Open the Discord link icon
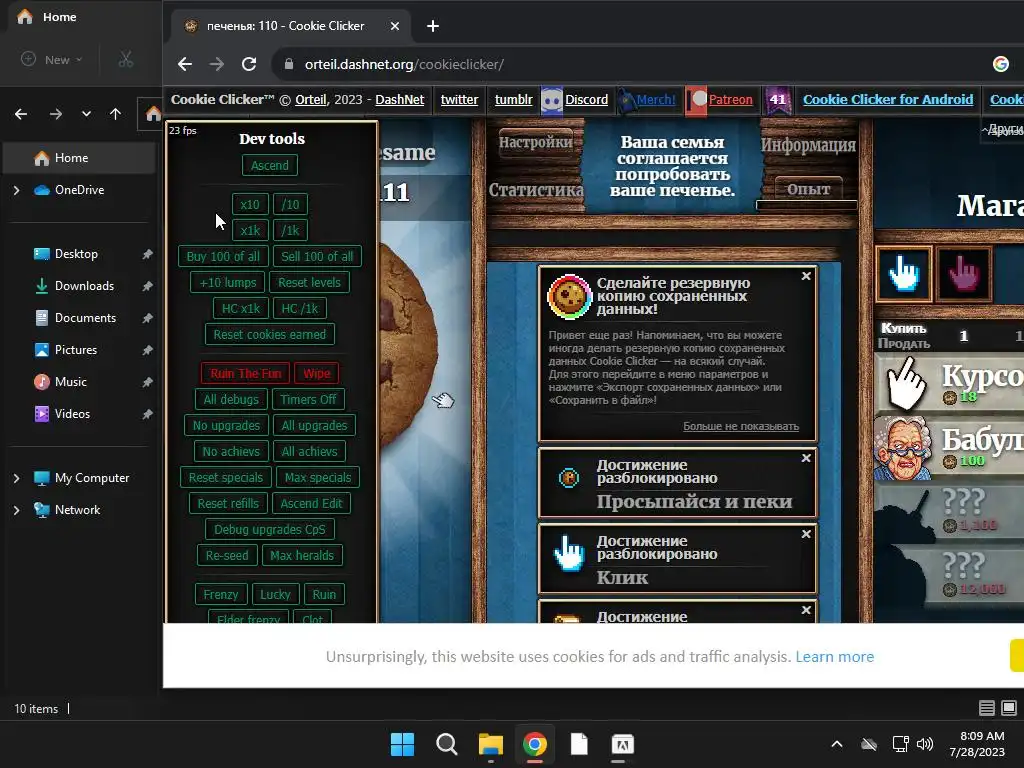This screenshot has height=768, width=1024. pyautogui.click(x=552, y=101)
